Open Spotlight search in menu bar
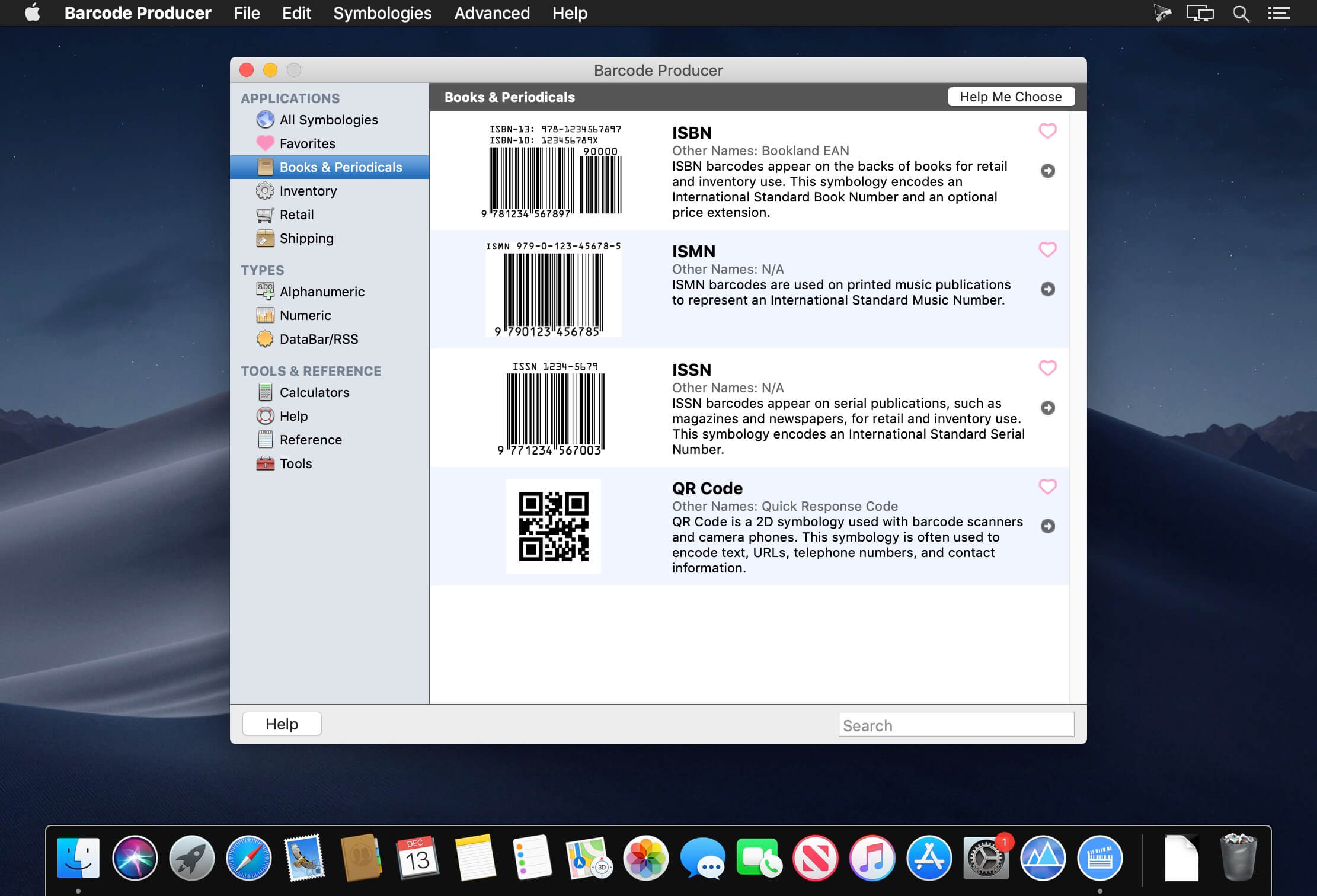This screenshot has height=896, width=1317. click(1241, 13)
